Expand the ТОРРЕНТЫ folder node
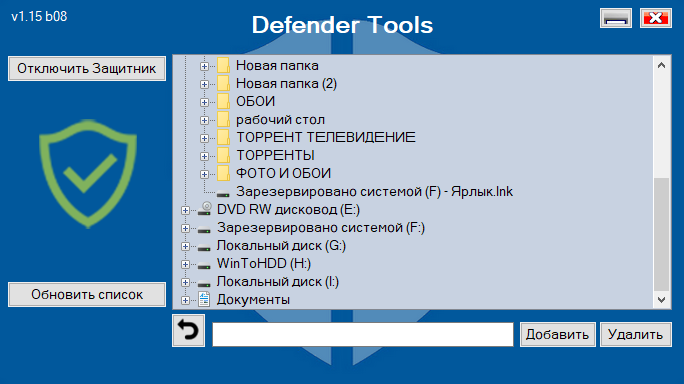The image size is (684, 384). tap(204, 156)
